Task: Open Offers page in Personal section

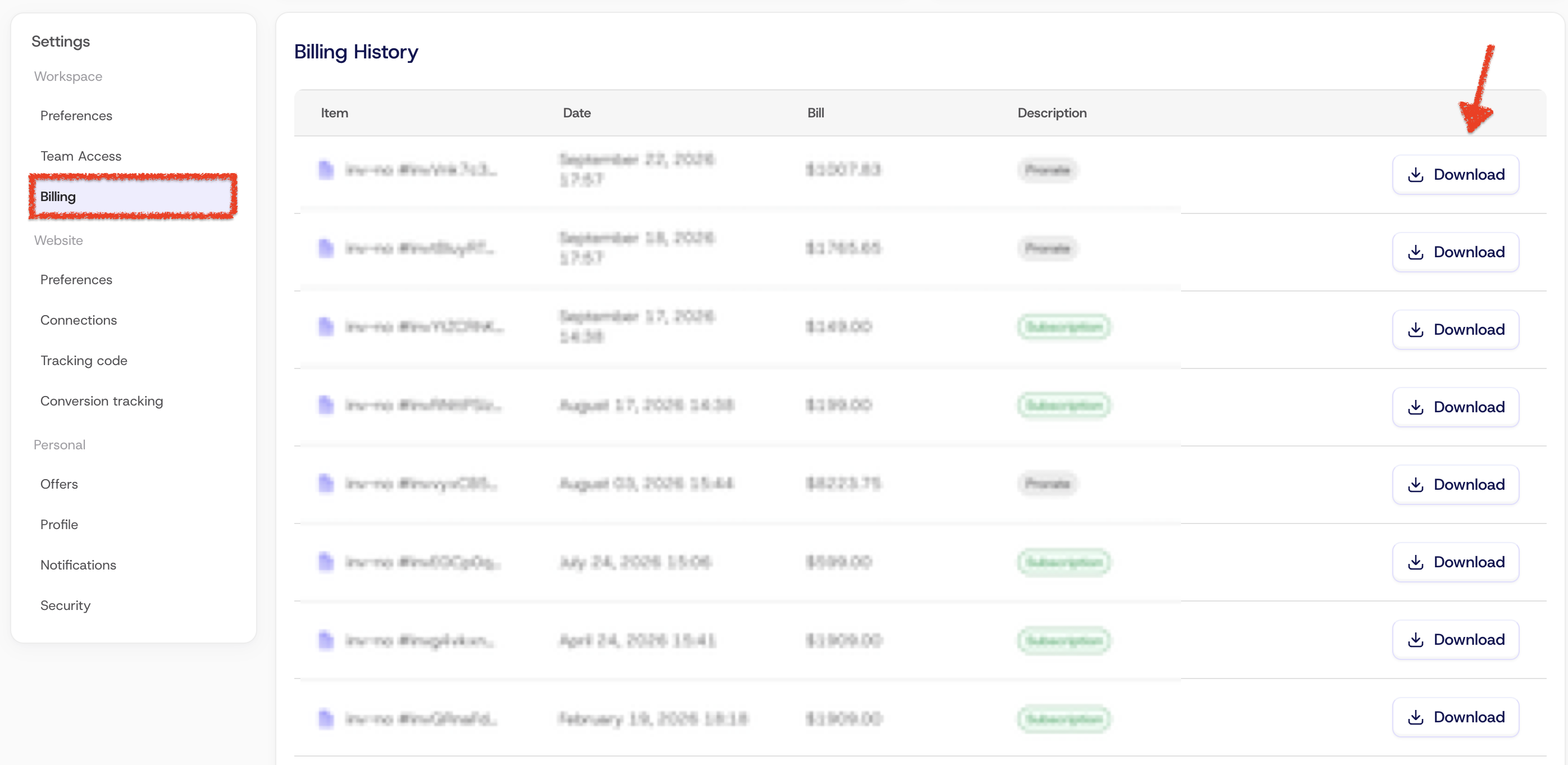Action: click(59, 484)
